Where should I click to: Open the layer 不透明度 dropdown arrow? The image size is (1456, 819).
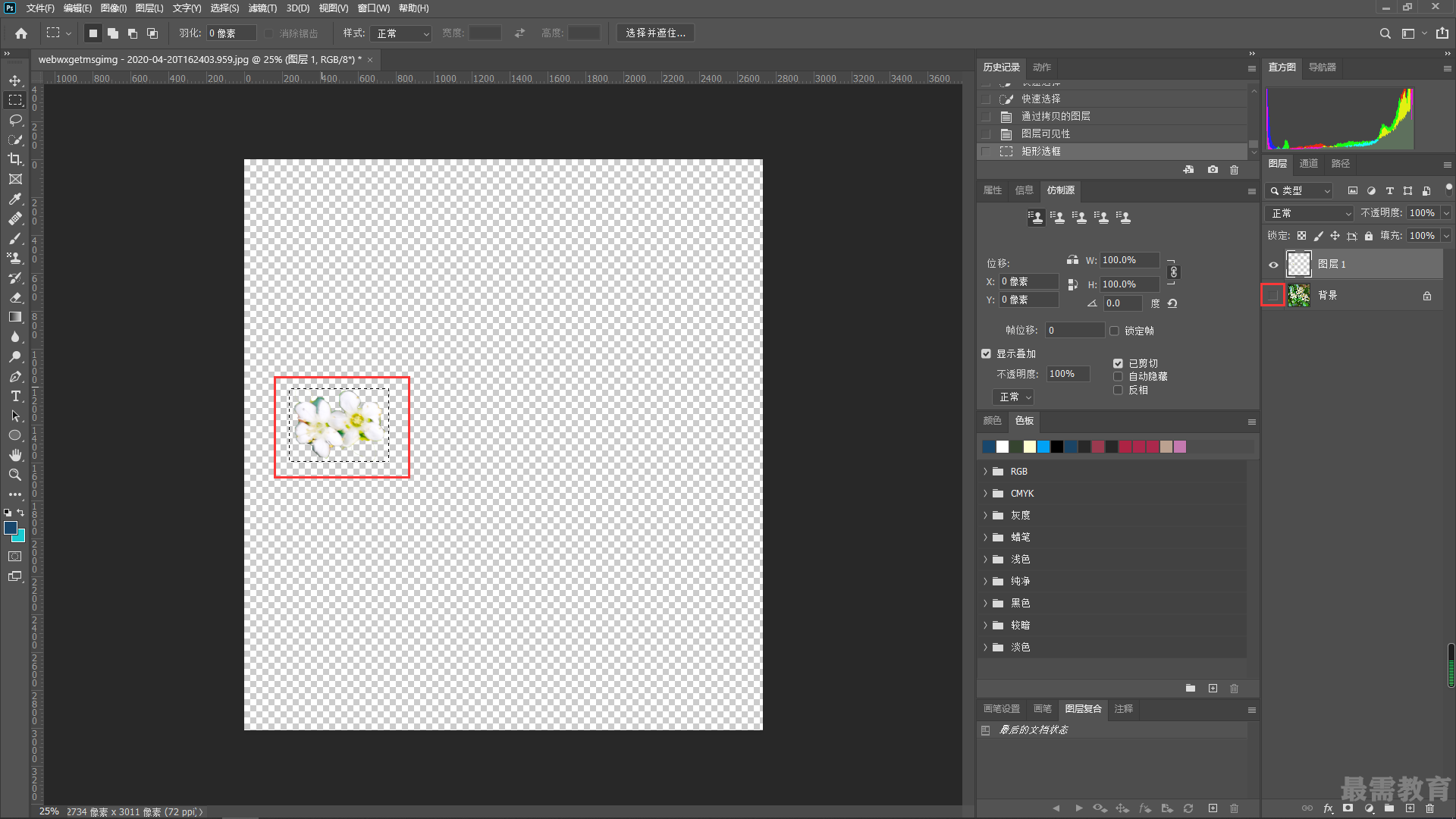point(1446,213)
